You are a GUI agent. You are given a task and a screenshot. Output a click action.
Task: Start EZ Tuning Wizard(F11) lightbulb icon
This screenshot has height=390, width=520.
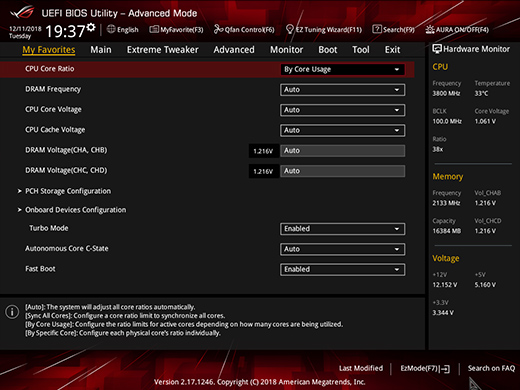[x=290, y=30]
